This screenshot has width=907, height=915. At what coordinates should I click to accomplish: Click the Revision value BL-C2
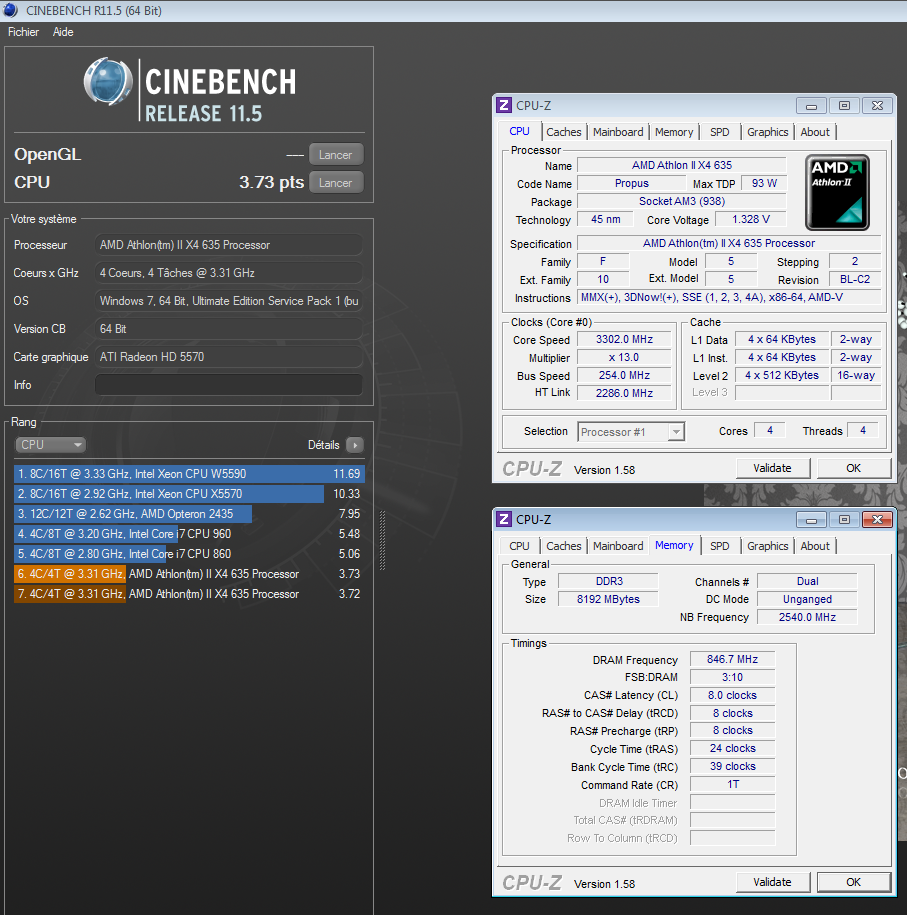click(x=854, y=279)
